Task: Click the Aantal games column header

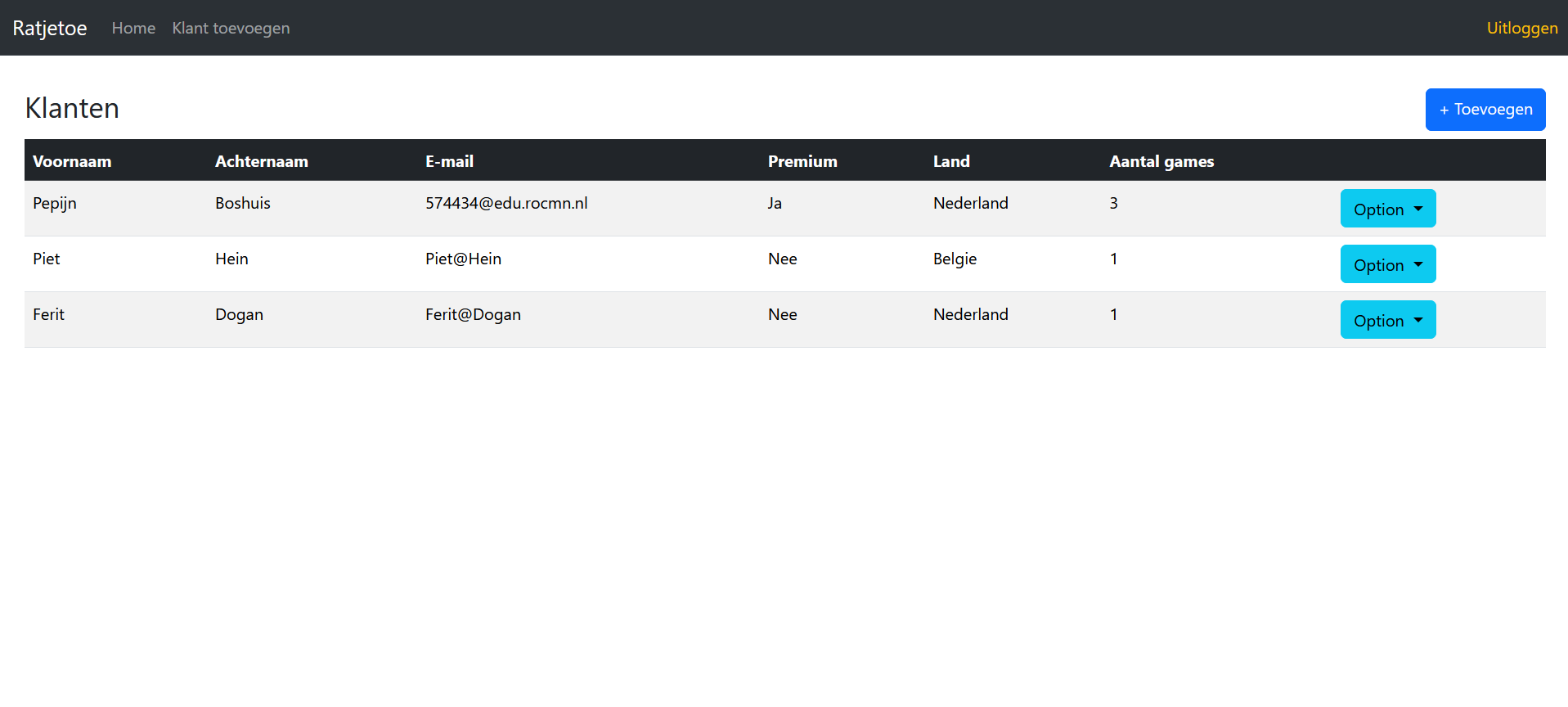Action: [1161, 161]
